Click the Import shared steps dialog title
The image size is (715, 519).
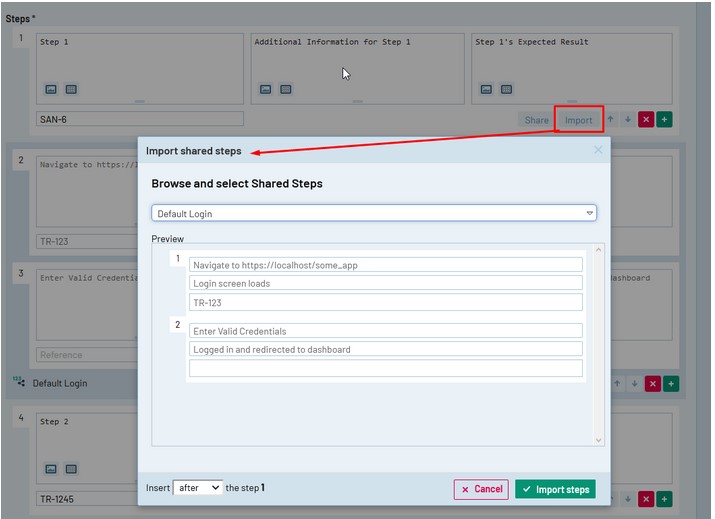[x=193, y=151]
